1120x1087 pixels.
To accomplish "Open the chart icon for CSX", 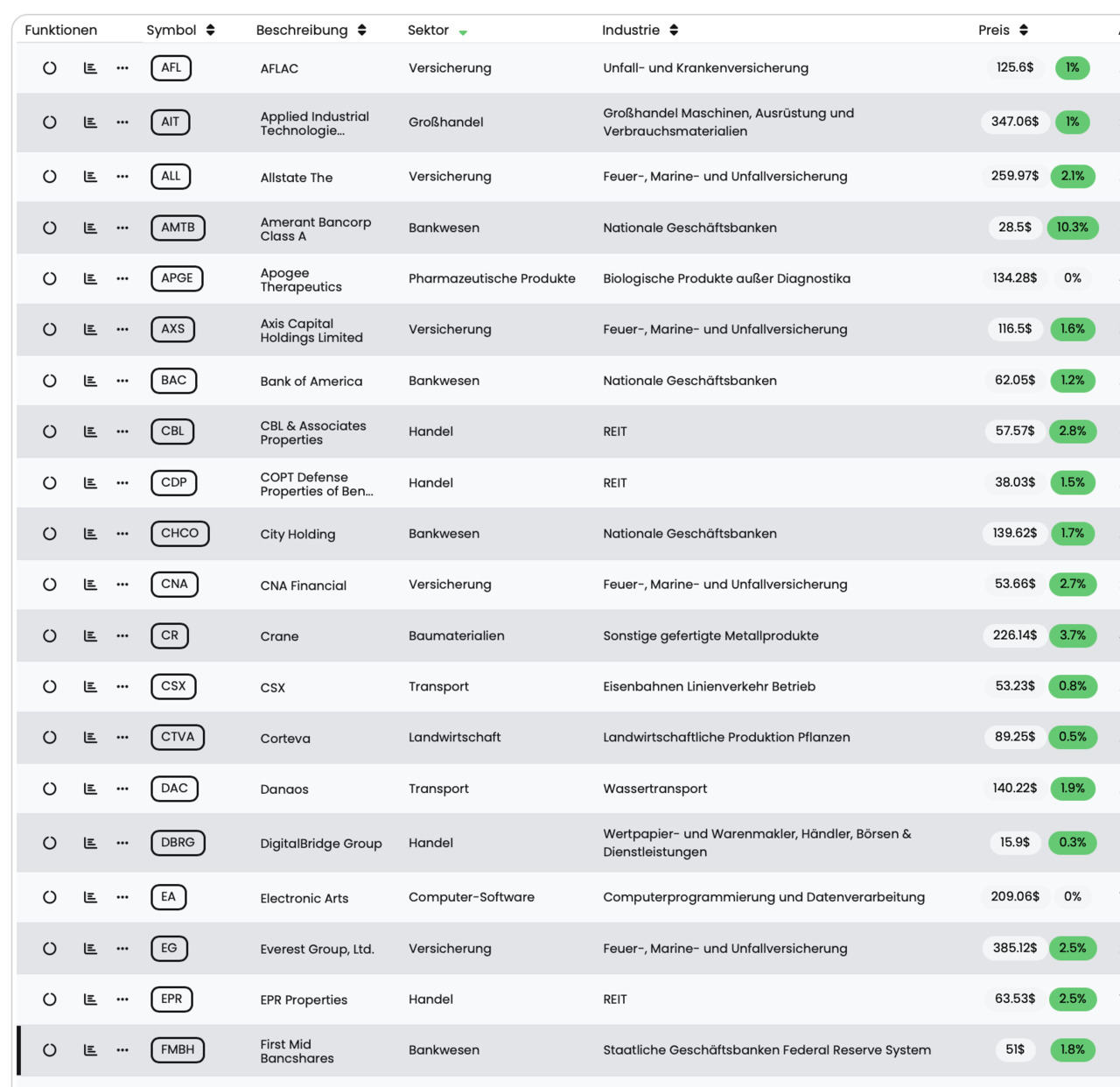I will coord(90,687).
